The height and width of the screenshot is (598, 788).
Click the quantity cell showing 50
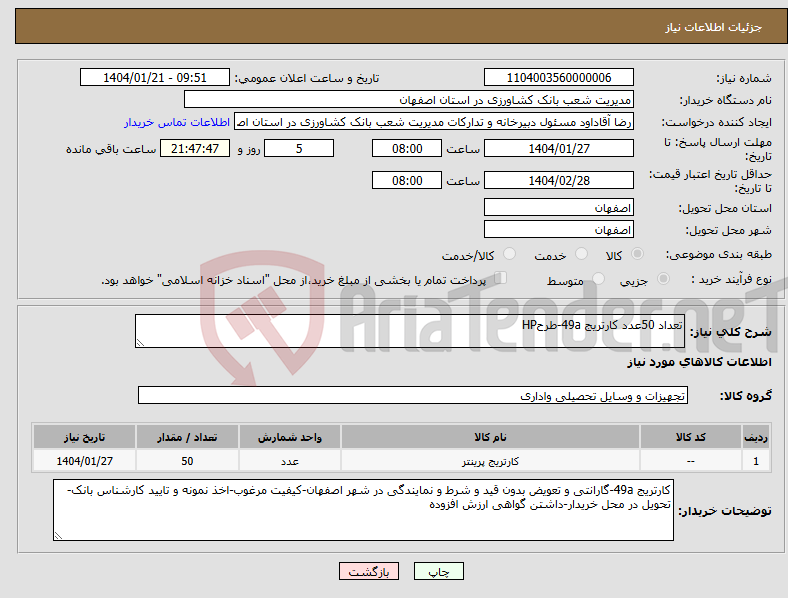coord(187,461)
